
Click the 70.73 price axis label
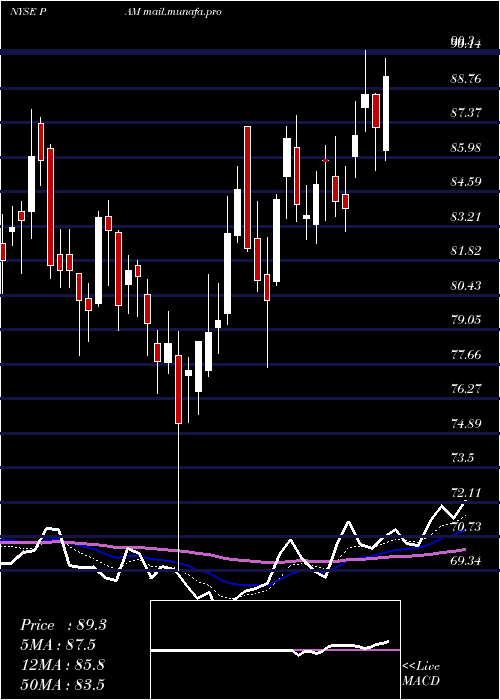(x=466, y=527)
